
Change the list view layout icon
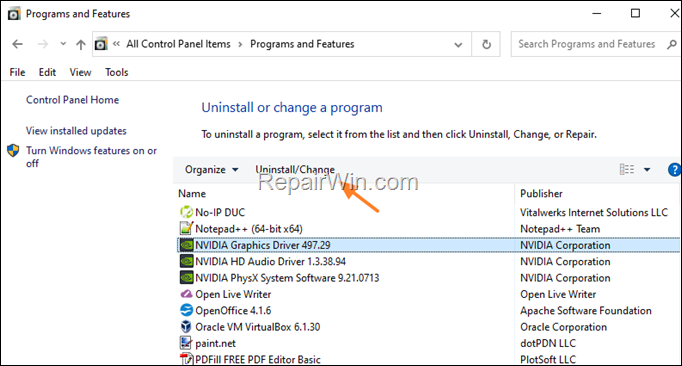[x=627, y=169]
